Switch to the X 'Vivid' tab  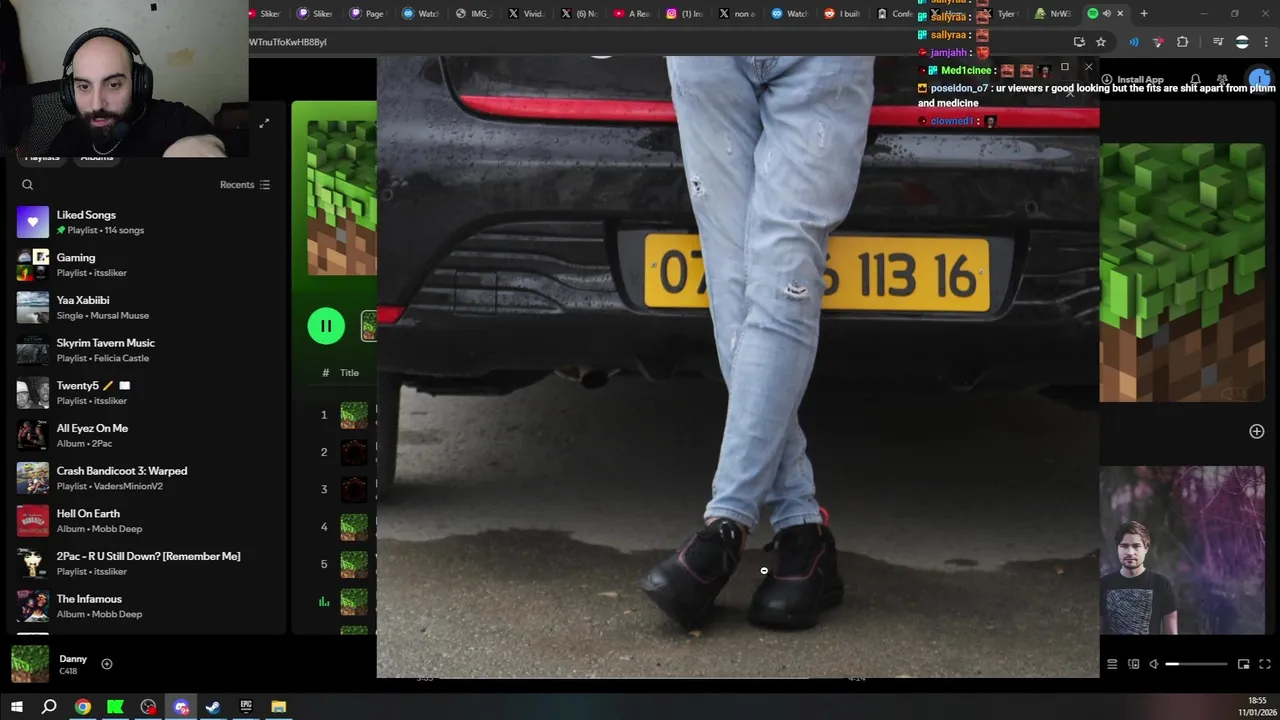point(526,14)
